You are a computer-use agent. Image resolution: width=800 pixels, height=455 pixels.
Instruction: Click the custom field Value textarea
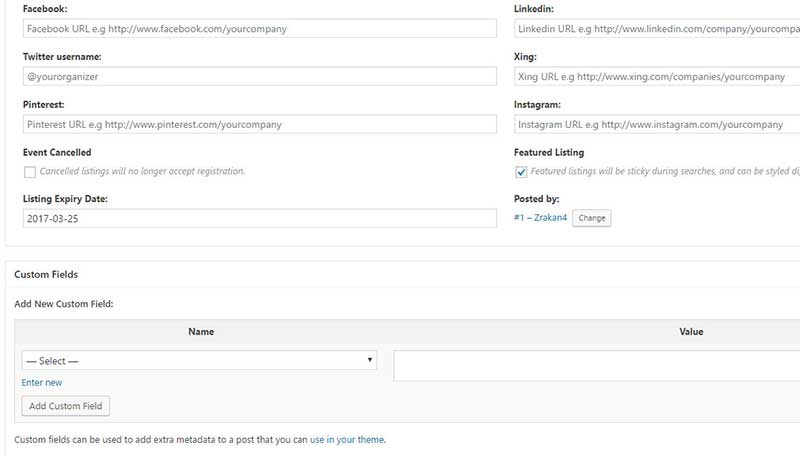597,365
